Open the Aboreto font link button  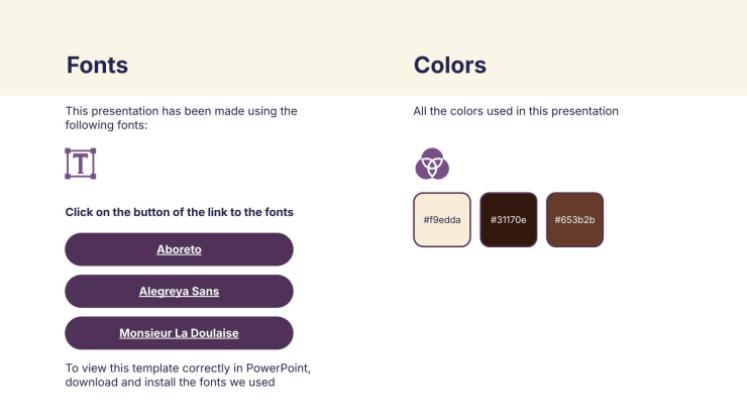click(179, 249)
